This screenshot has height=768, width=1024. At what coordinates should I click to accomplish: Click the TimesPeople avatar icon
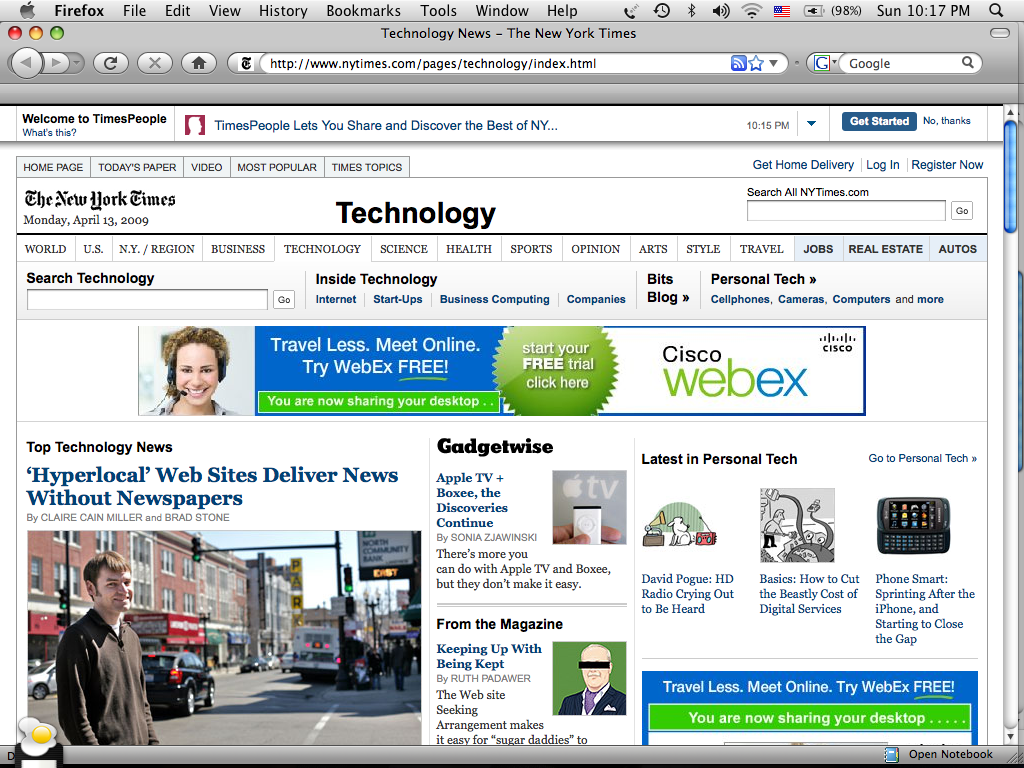195,125
